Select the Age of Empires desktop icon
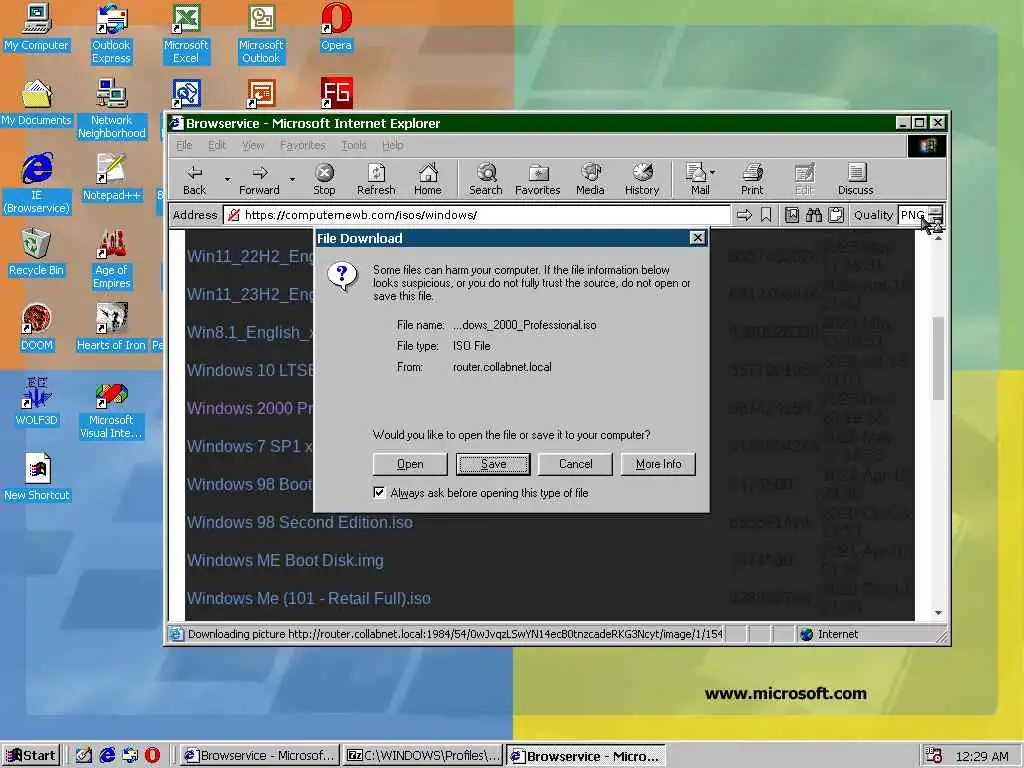 [111, 259]
